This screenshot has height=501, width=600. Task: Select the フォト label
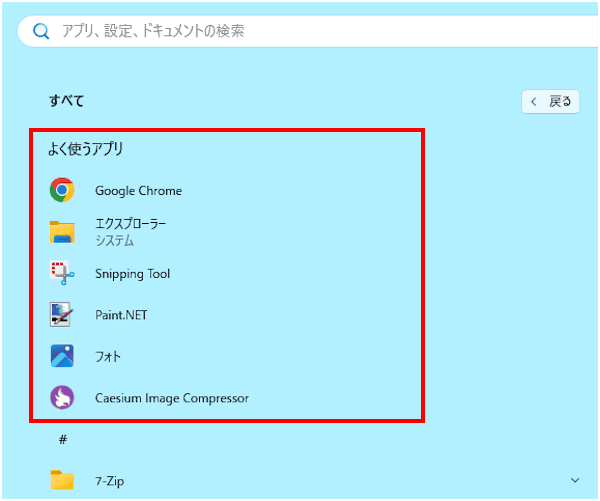point(108,357)
